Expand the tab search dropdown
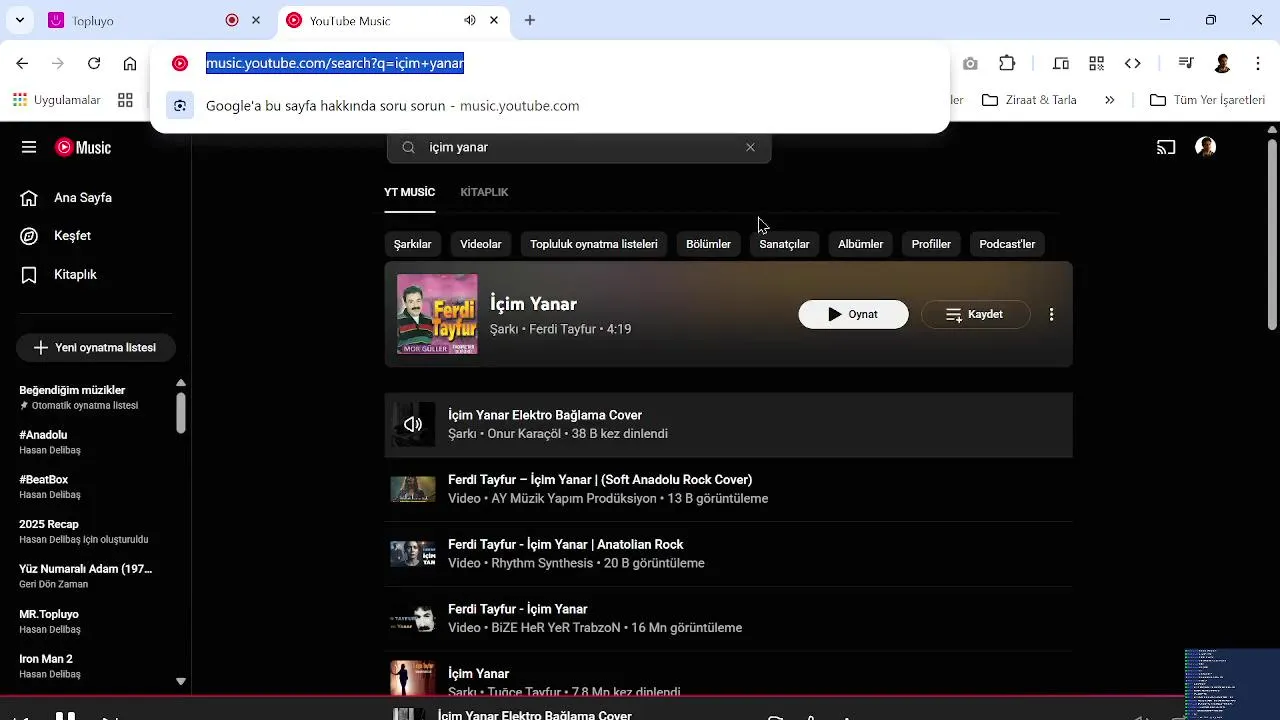The image size is (1280, 720). tap(19, 20)
